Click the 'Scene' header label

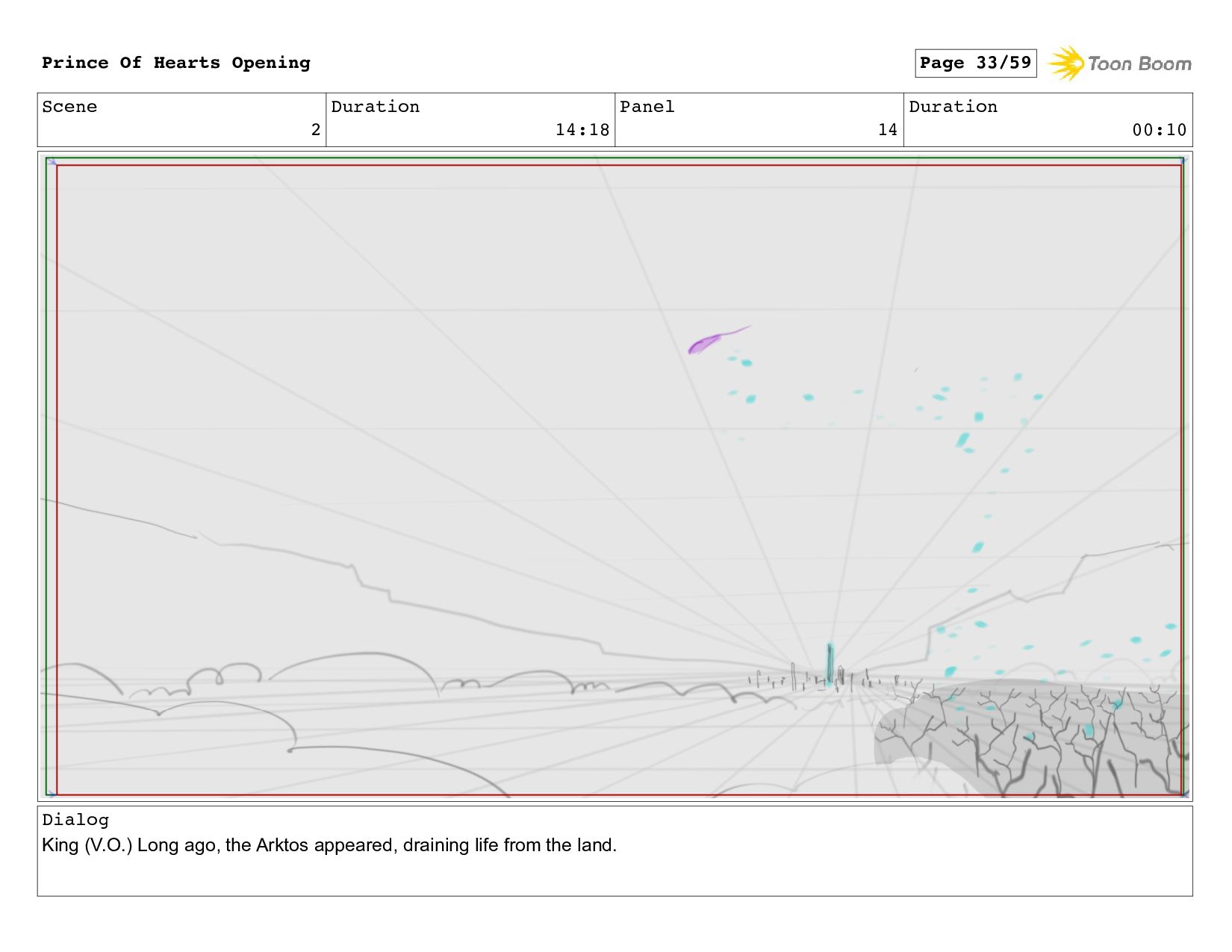69,107
